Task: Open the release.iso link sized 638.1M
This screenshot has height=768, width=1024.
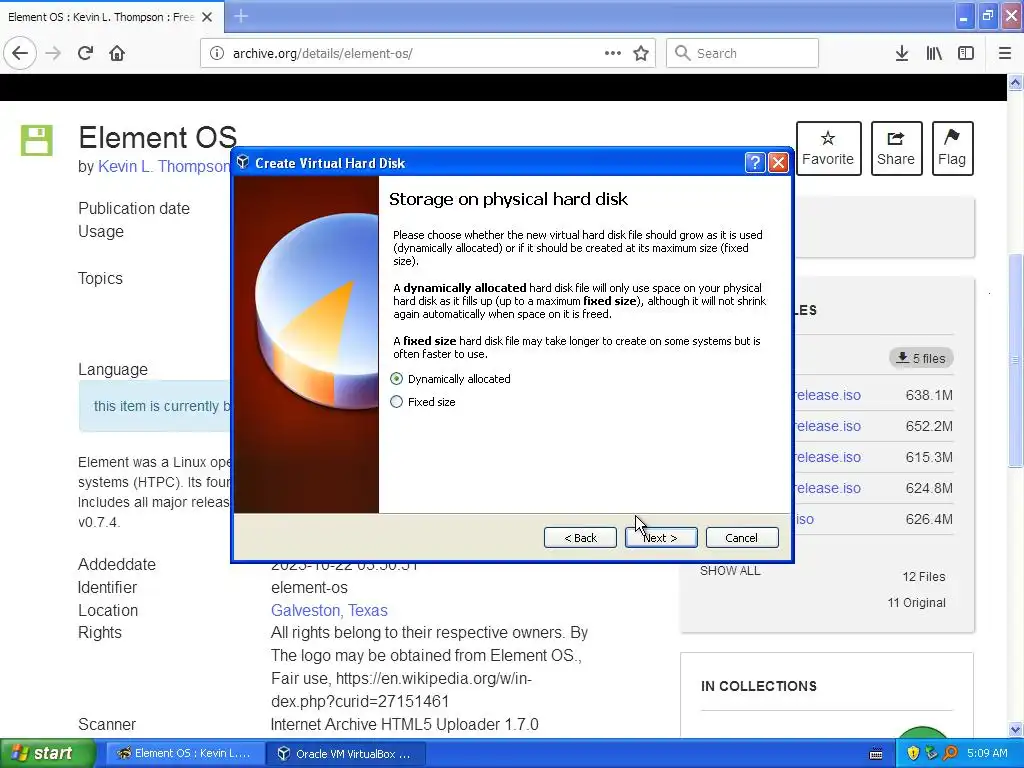Action: pos(827,395)
